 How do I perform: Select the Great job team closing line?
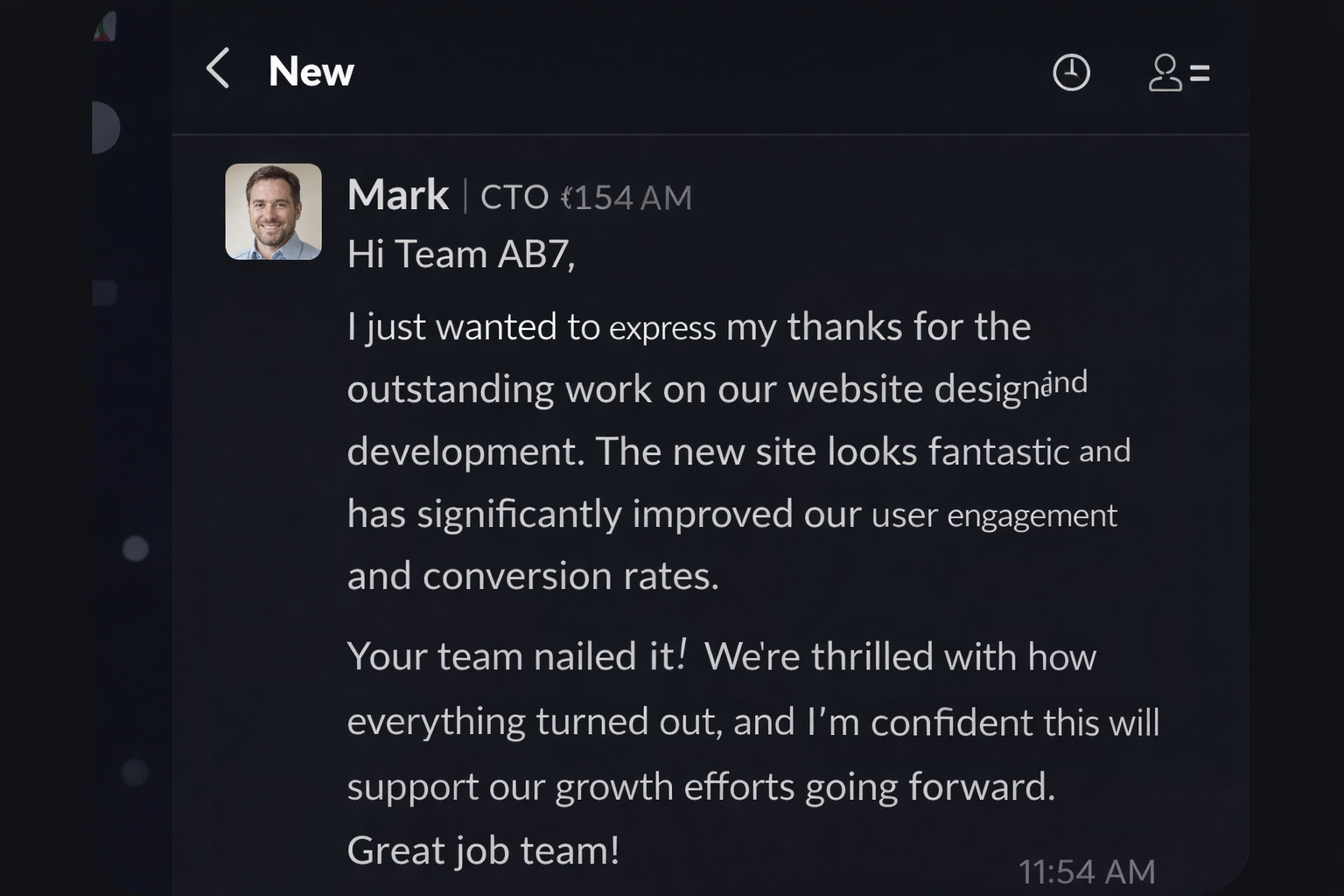click(x=483, y=847)
